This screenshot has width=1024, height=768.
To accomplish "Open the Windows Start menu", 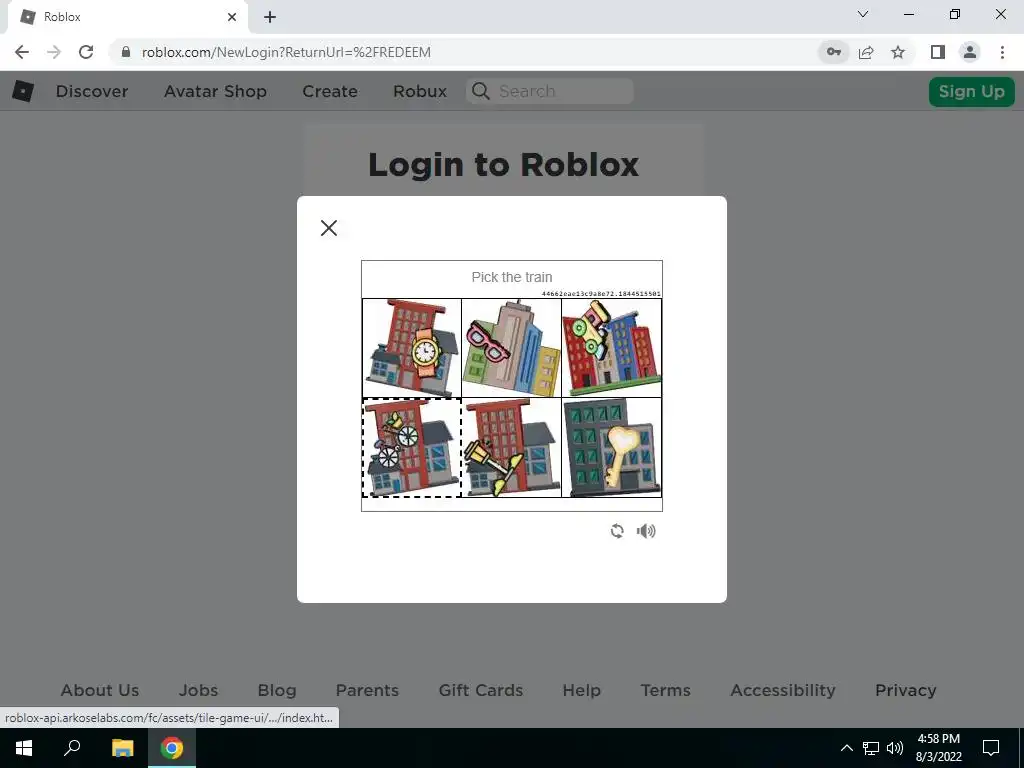I will (24, 748).
